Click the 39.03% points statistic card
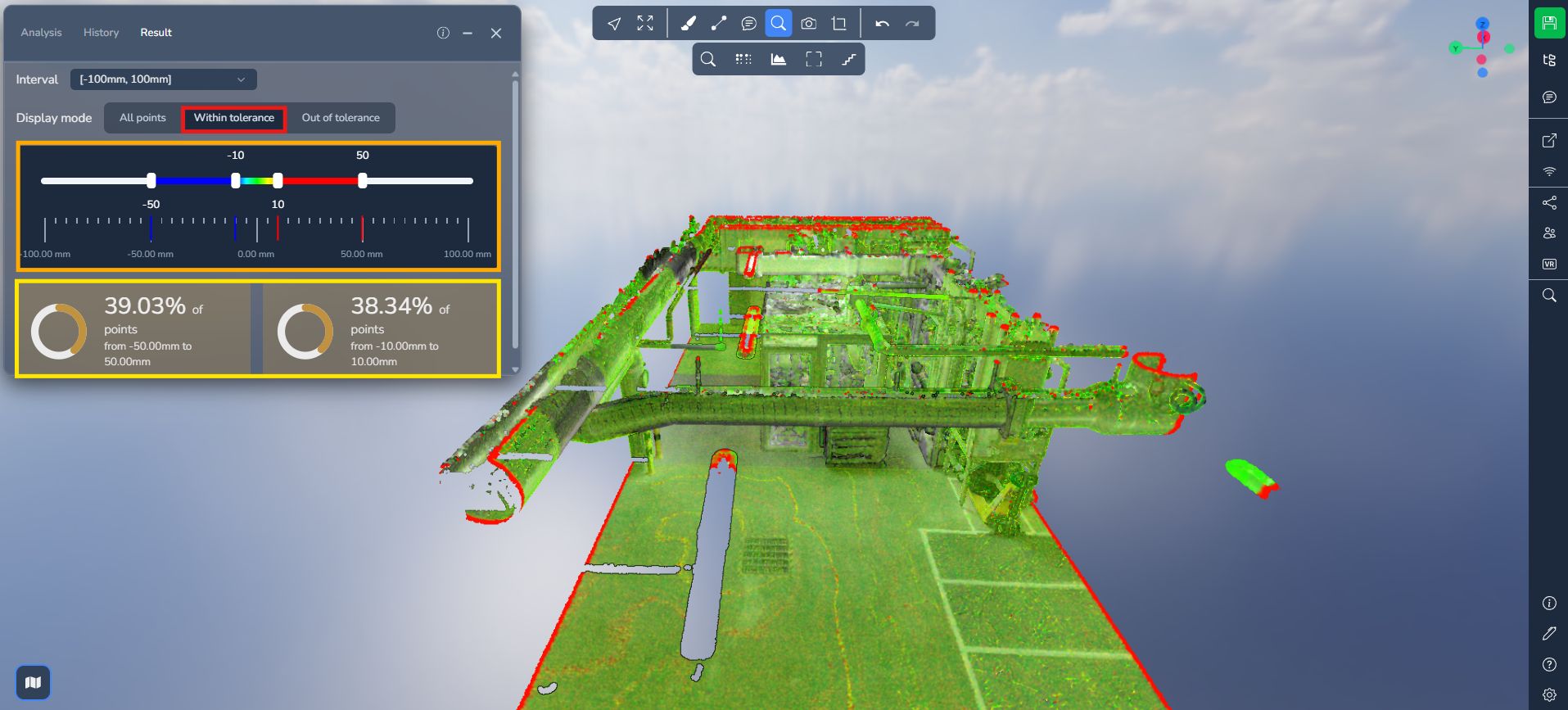Viewport: 1568px width, 710px height. [x=134, y=329]
